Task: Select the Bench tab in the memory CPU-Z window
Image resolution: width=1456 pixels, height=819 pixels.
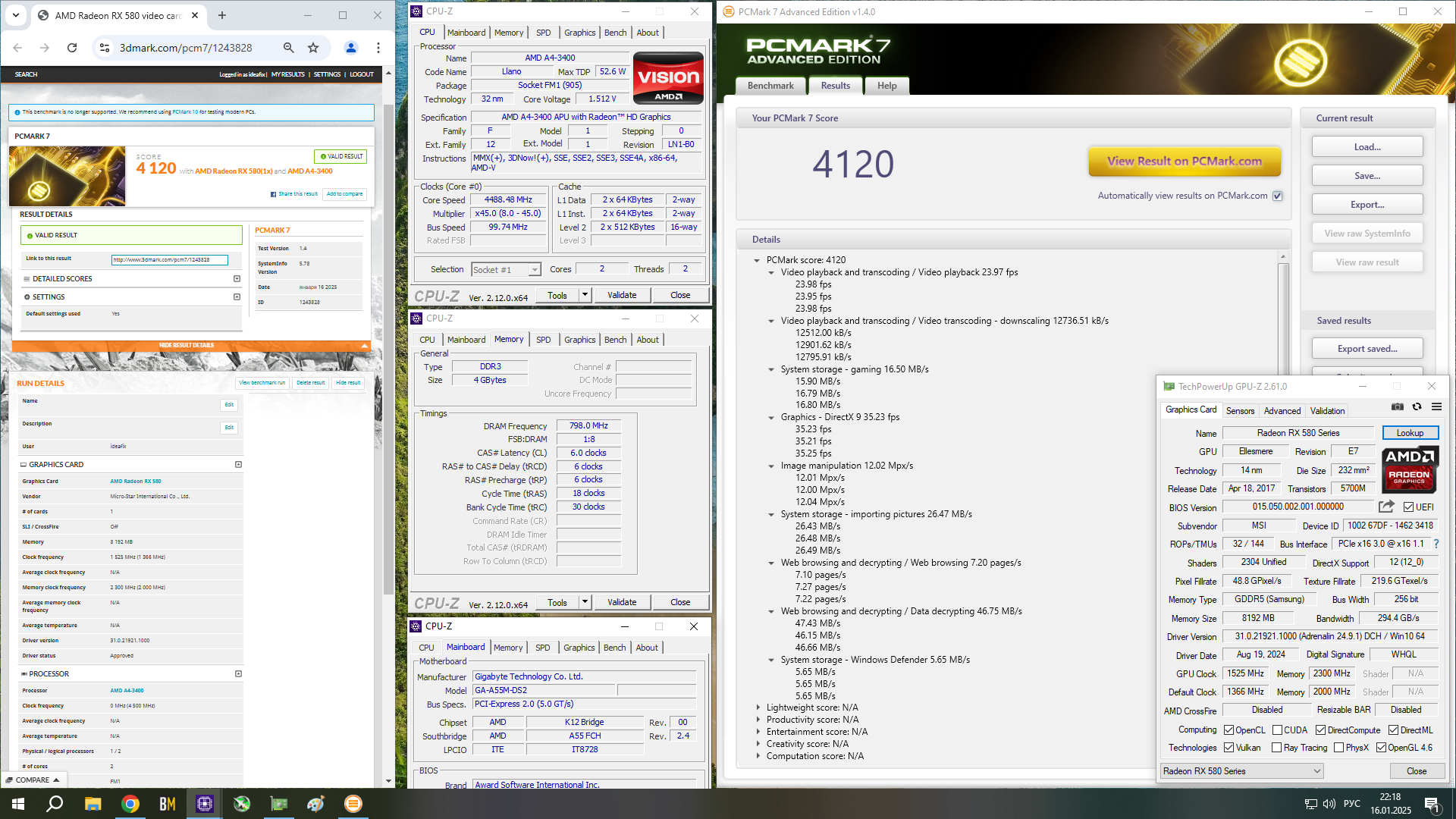Action: click(x=615, y=340)
